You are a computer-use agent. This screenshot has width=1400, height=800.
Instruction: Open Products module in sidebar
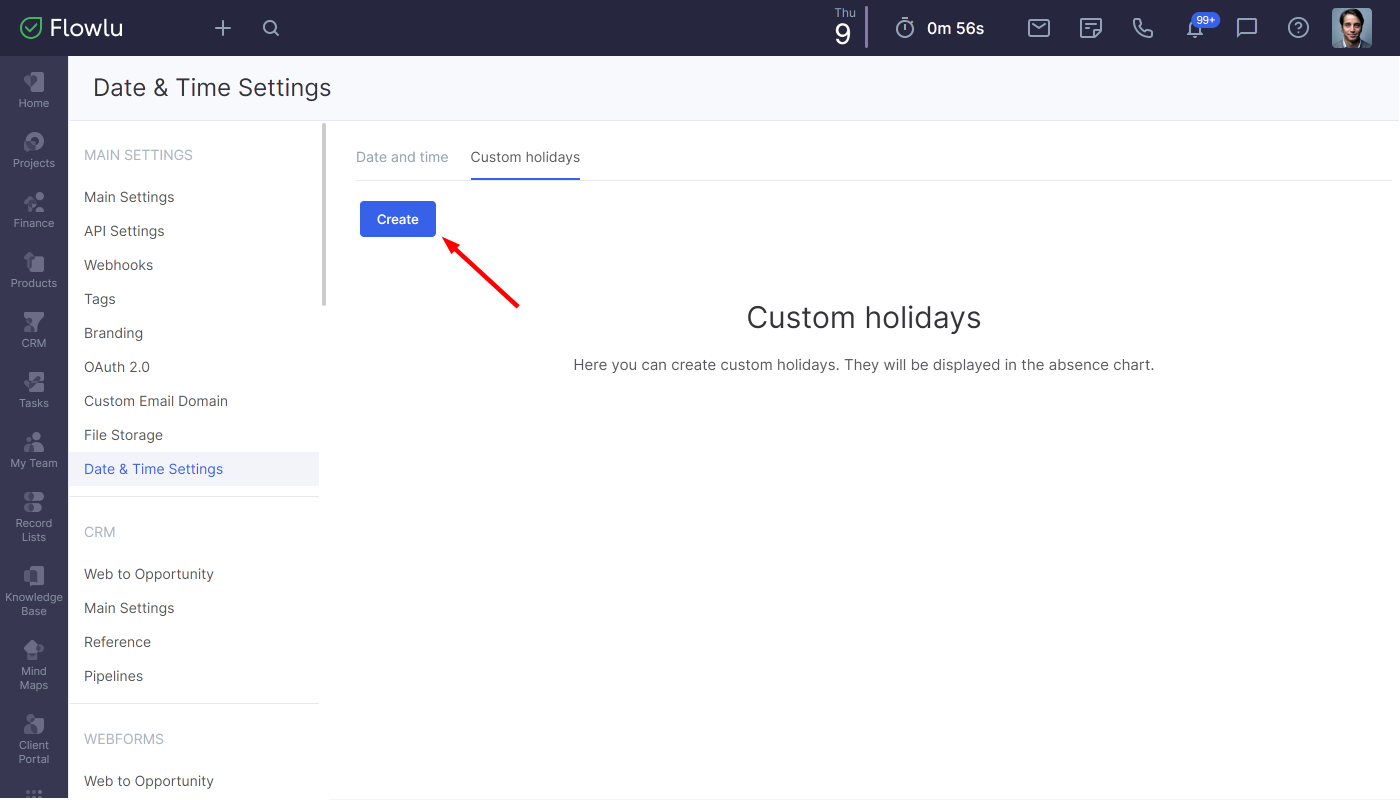pos(34,270)
